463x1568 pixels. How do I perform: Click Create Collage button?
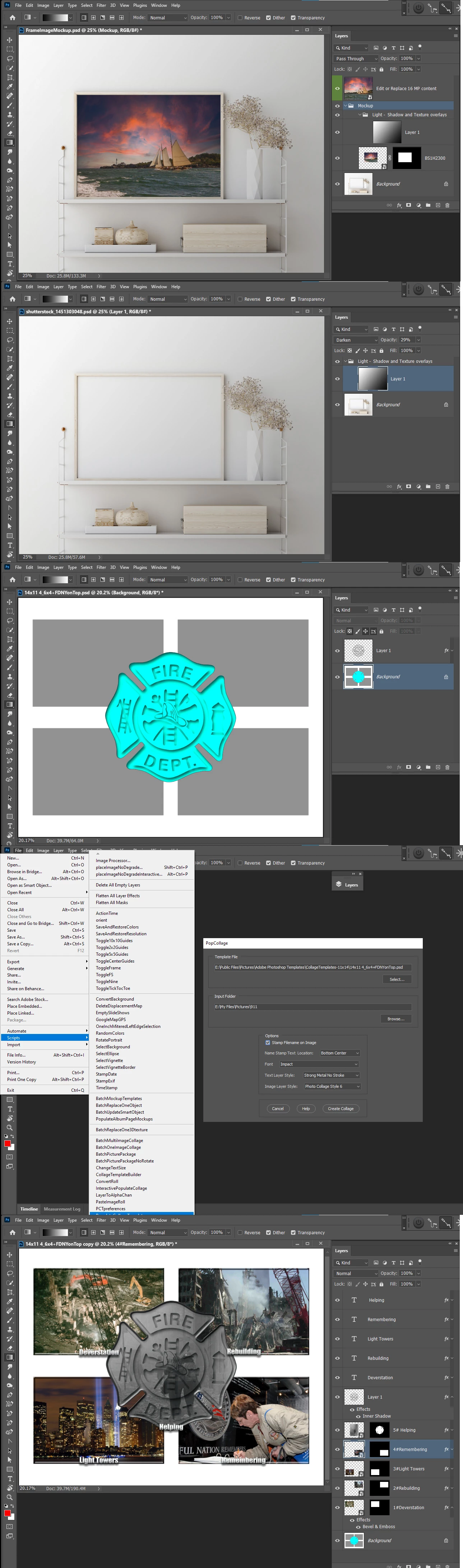tap(341, 1108)
